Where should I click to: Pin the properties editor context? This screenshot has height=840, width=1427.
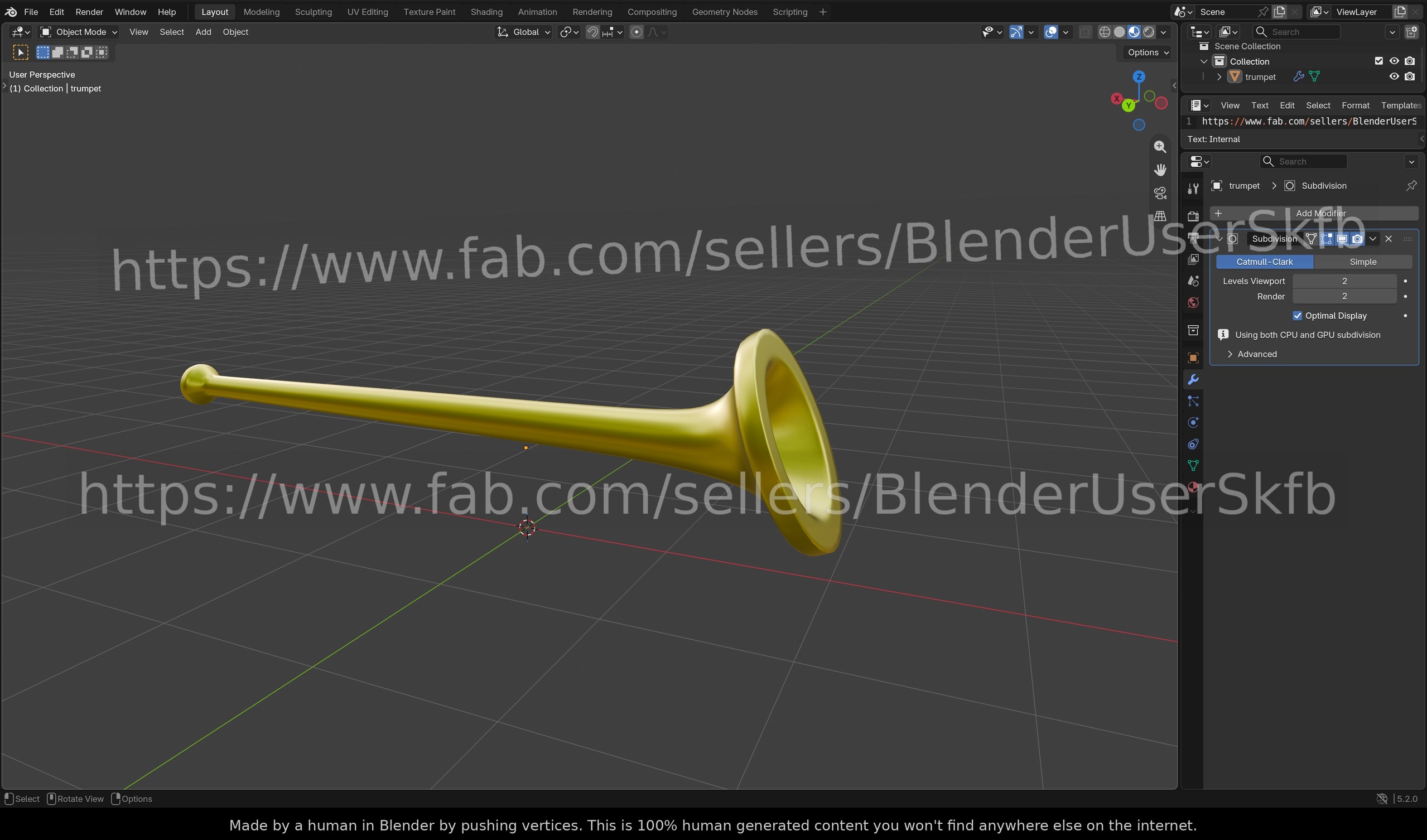click(x=1411, y=186)
